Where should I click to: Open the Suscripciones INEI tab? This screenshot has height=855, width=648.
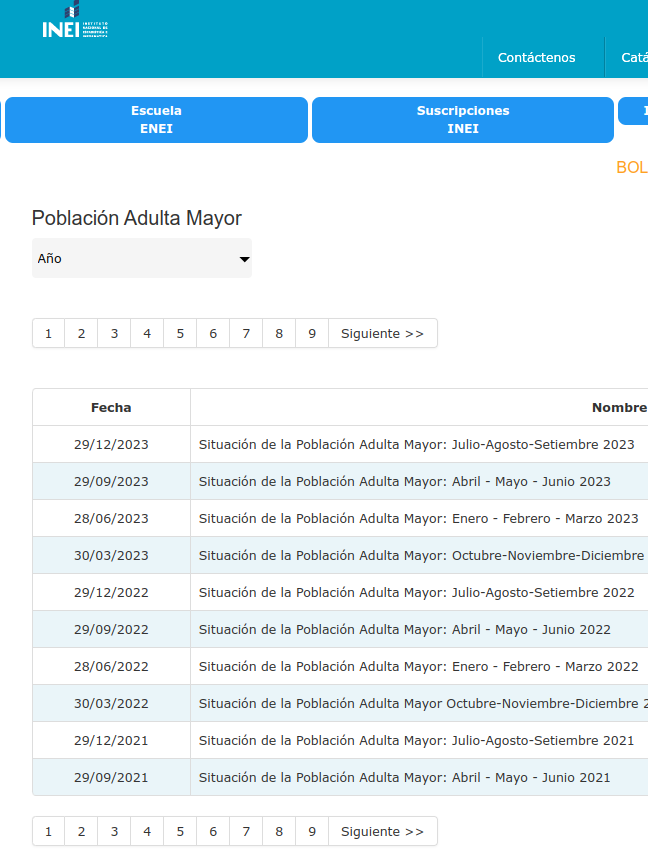pyautogui.click(x=462, y=120)
